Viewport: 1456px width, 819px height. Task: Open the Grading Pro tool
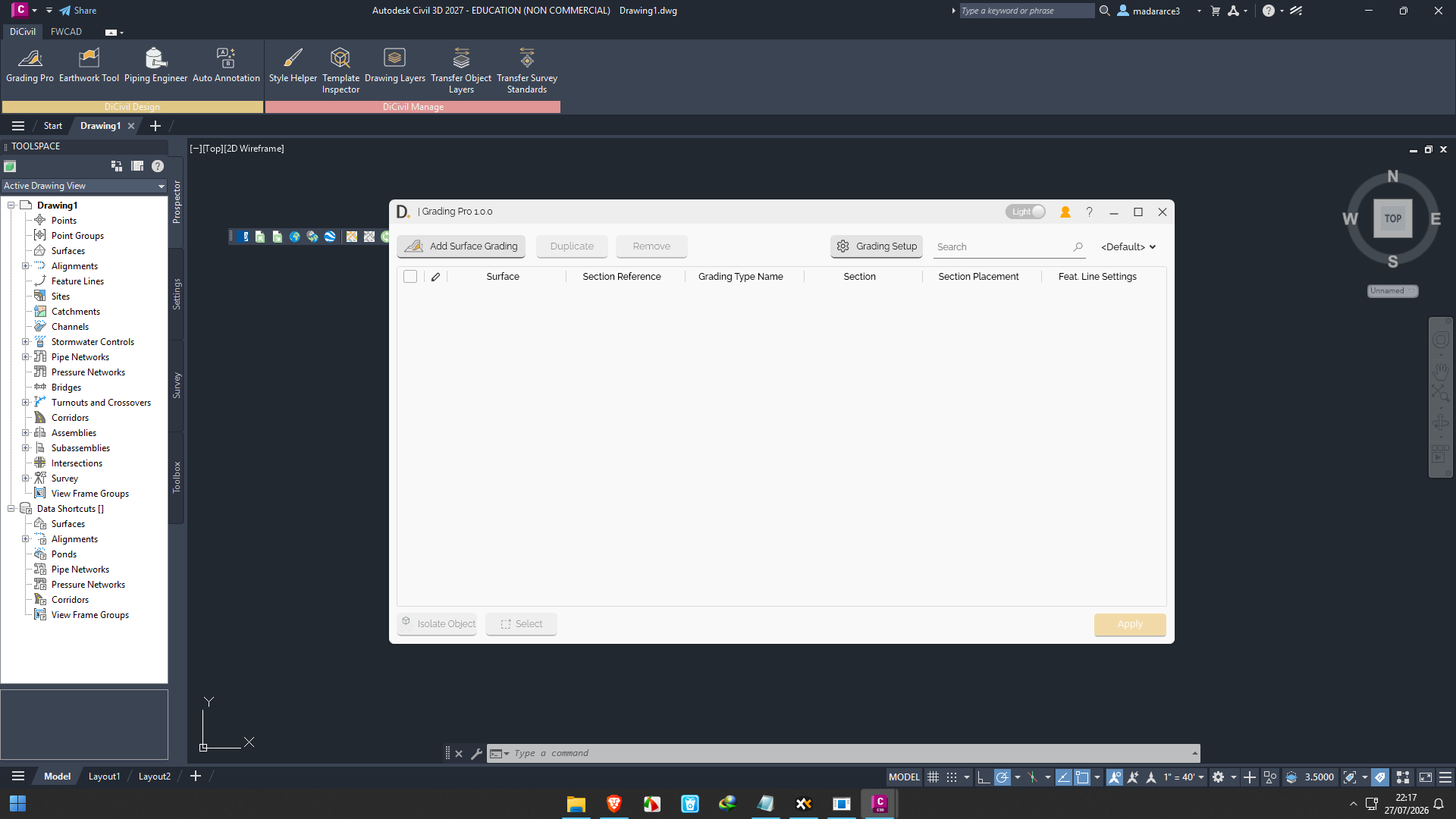coord(30,65)
